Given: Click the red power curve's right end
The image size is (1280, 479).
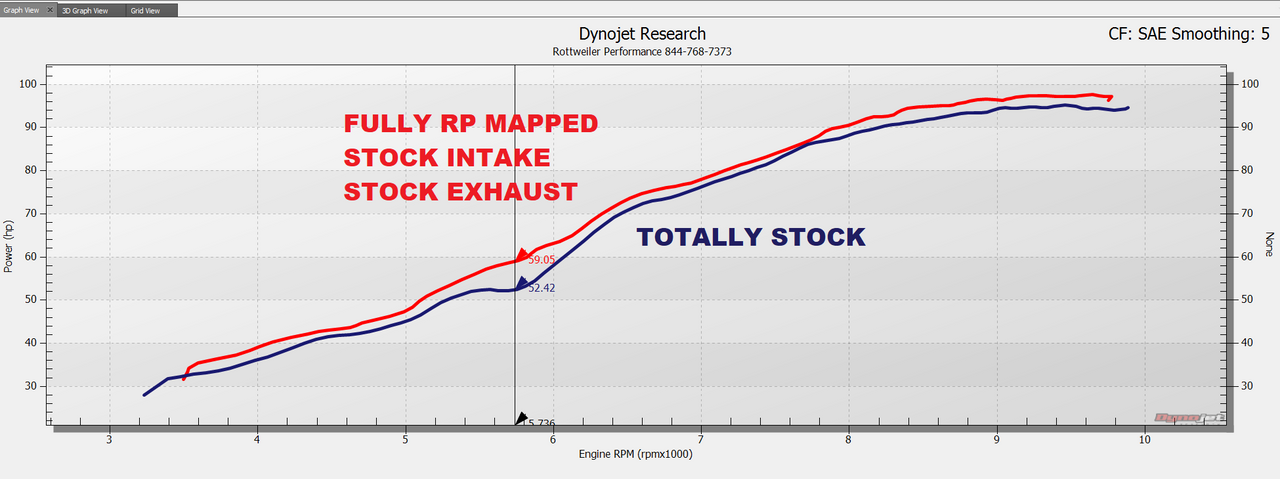Looking at the screenshot, I should click(x=1110, y=98).
